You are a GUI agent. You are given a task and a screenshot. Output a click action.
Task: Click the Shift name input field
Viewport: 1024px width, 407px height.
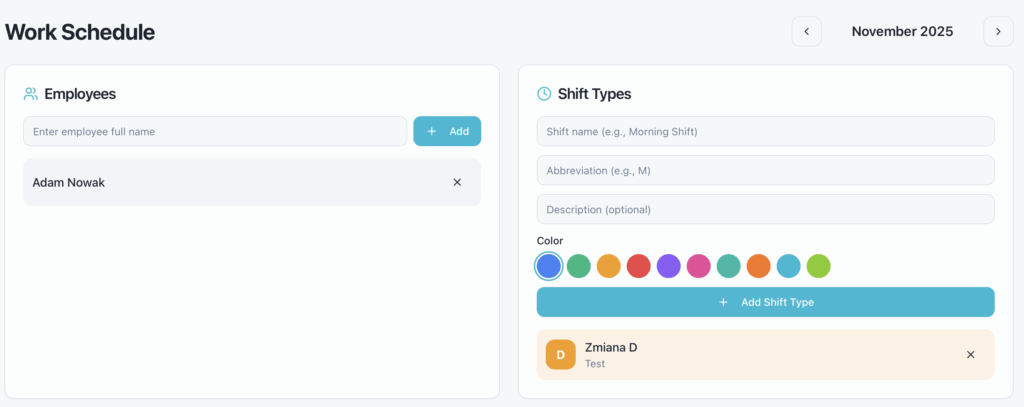765,131
